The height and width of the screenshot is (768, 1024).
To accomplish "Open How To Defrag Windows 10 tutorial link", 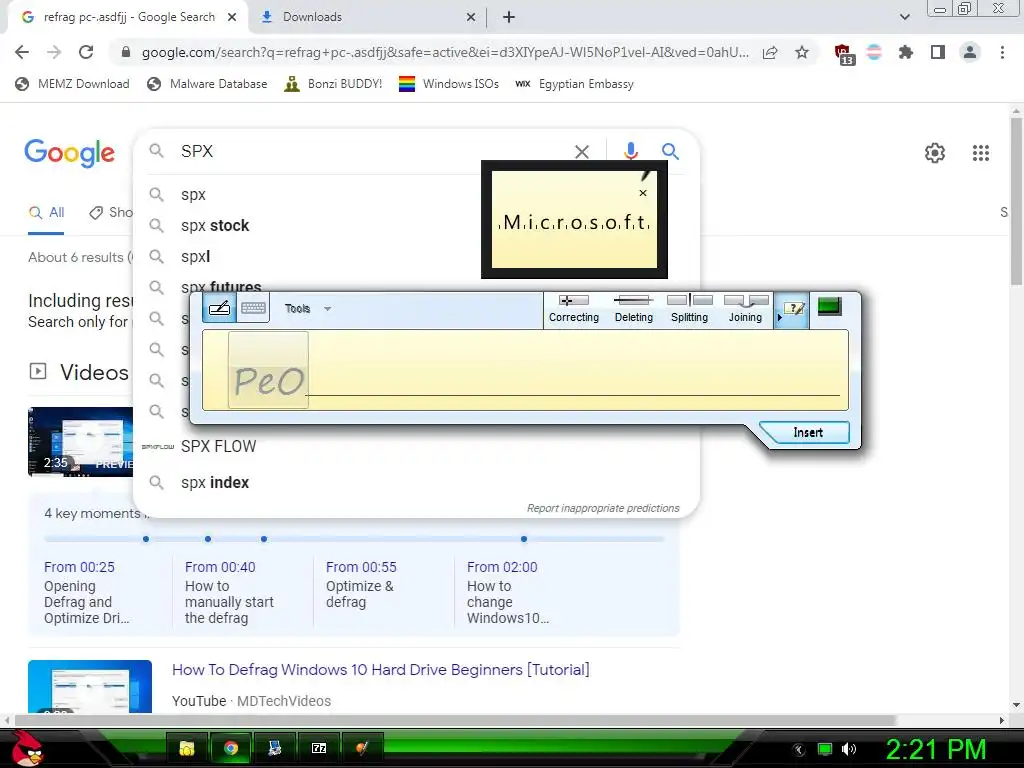I will point(380,670).
